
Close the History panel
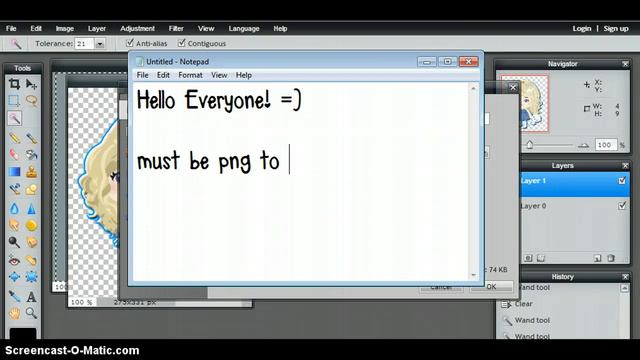point(625,277)
